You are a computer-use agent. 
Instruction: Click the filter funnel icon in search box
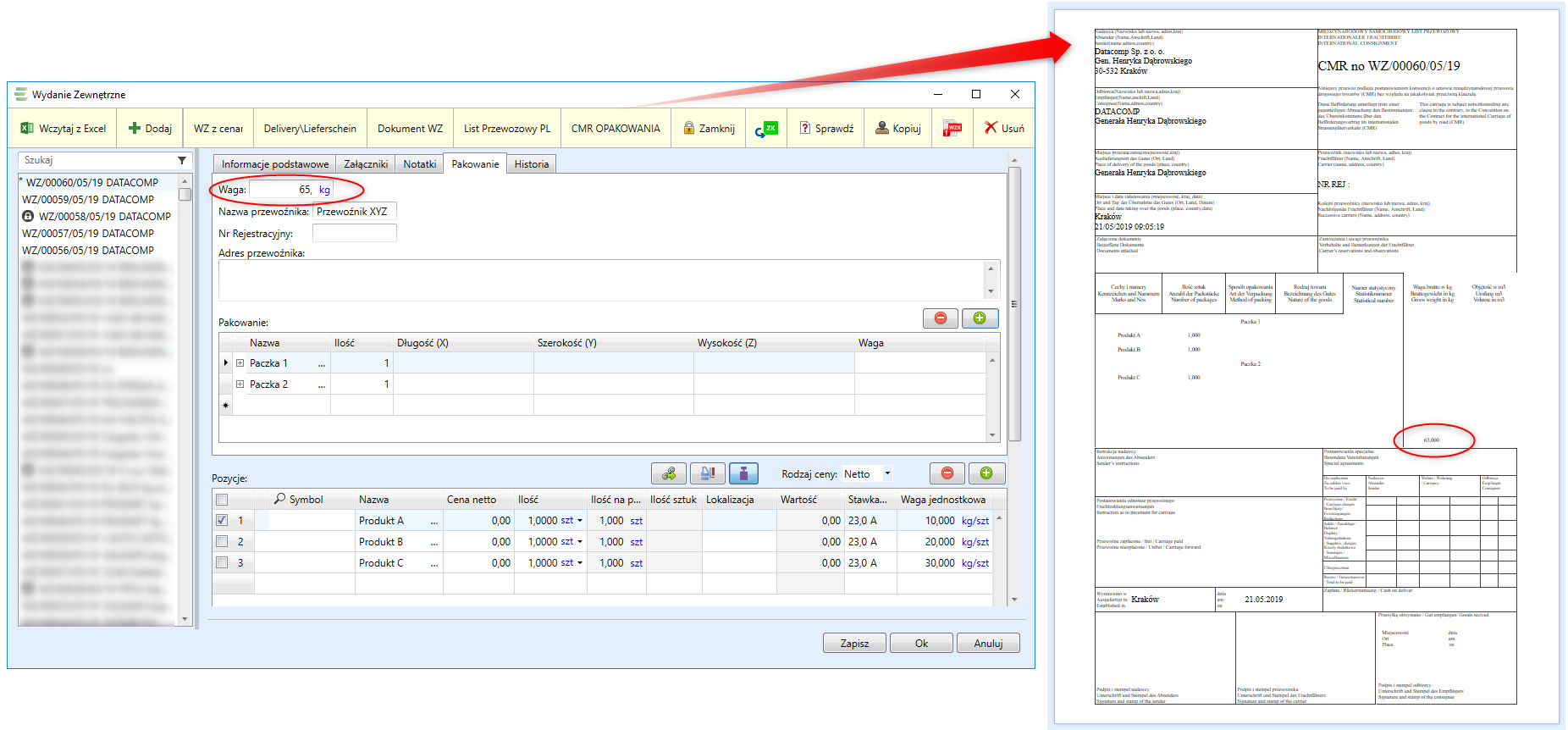tap(182, 160)
